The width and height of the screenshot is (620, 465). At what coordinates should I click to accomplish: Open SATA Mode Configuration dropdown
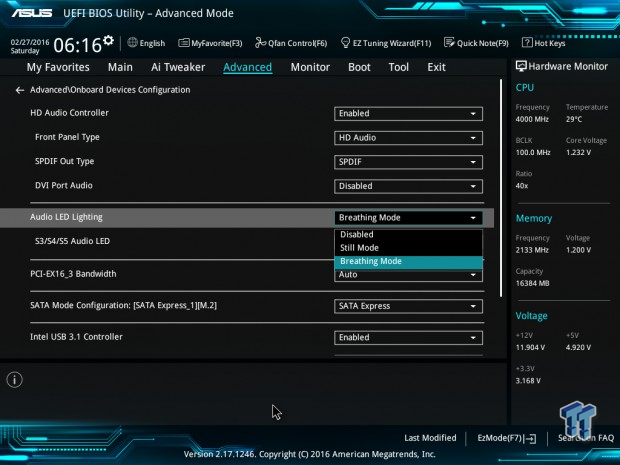click(x=408, y=306)
